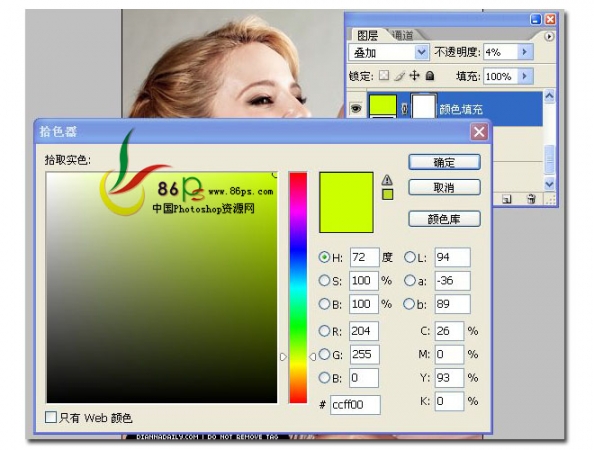Click the delete layer trash icon
The height and width of the screenshot is (450, 594).
(x=531, y=198)
